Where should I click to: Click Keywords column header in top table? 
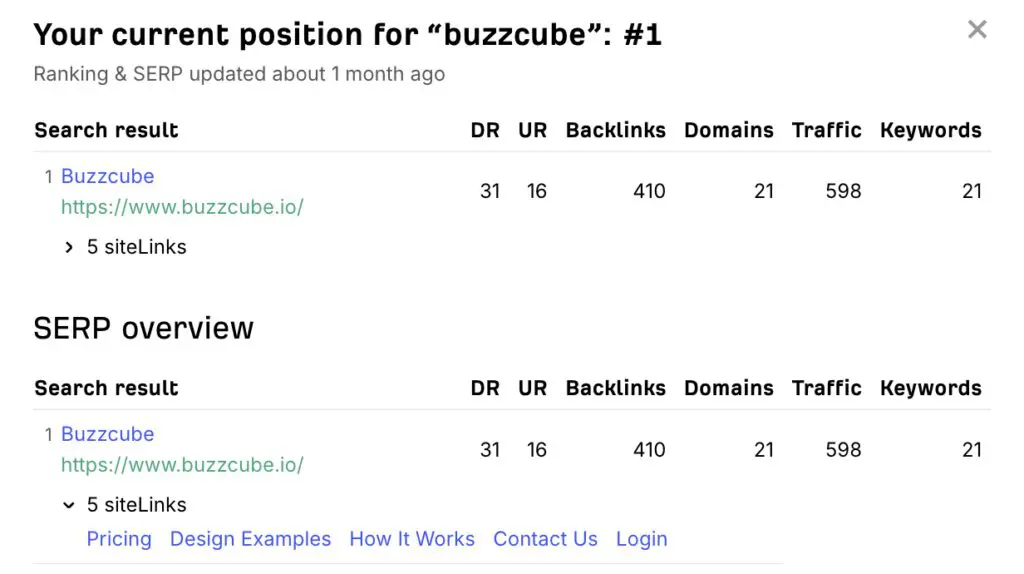click(x=930, y=130)
